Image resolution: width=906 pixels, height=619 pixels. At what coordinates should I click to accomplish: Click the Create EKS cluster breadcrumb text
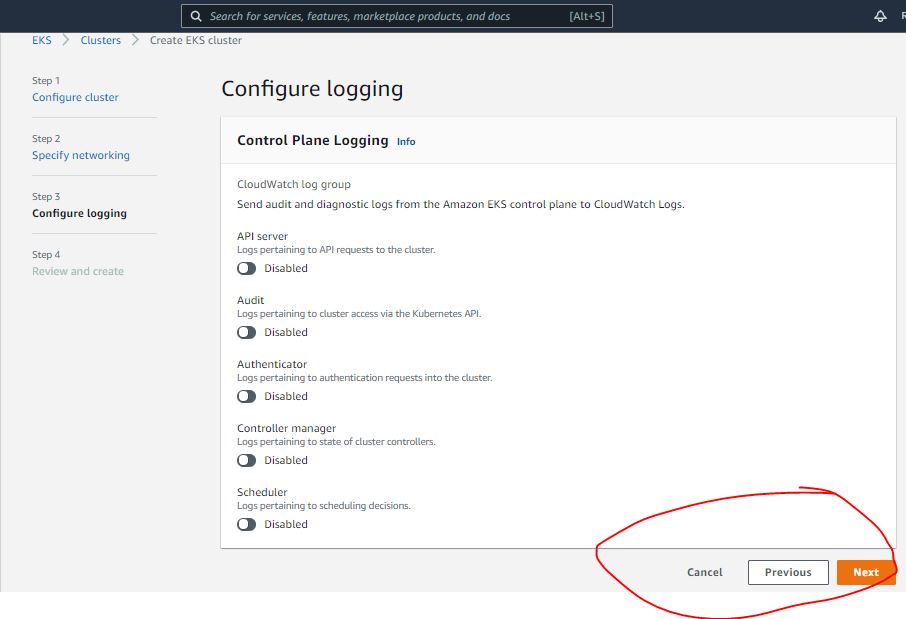click(x=196, y=40)
